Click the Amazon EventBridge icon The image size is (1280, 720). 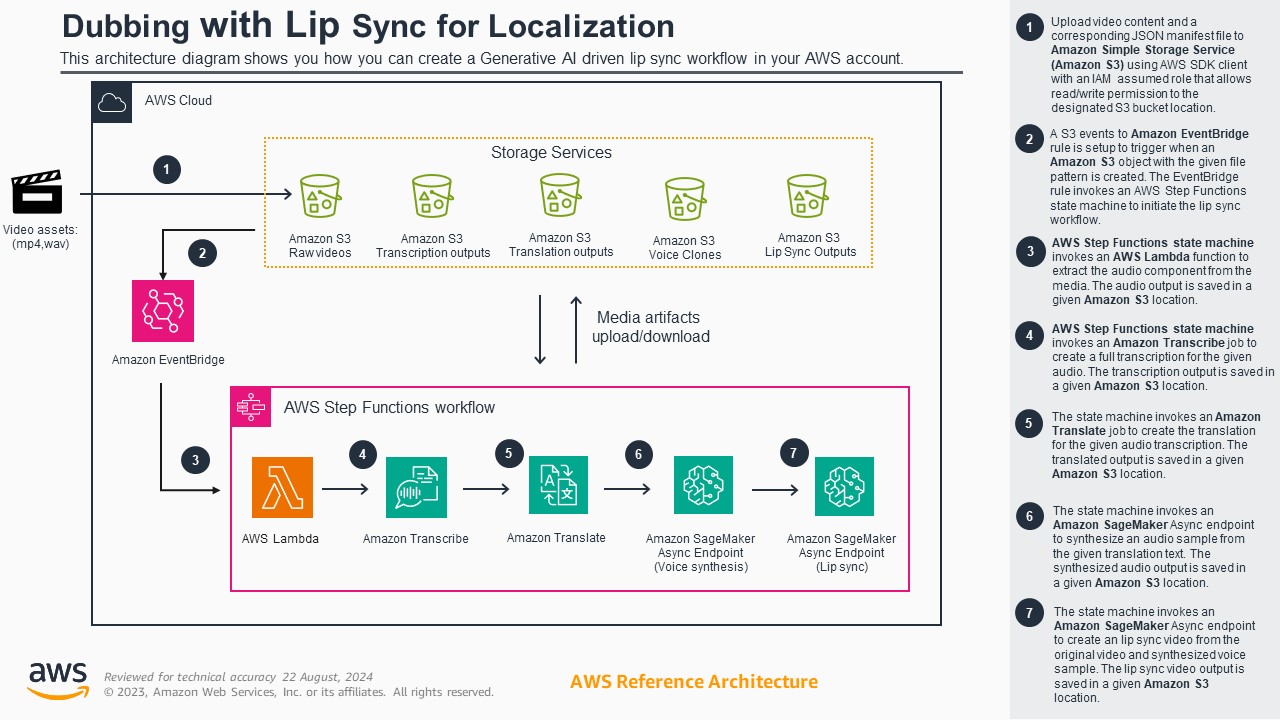tap(162, 310)
